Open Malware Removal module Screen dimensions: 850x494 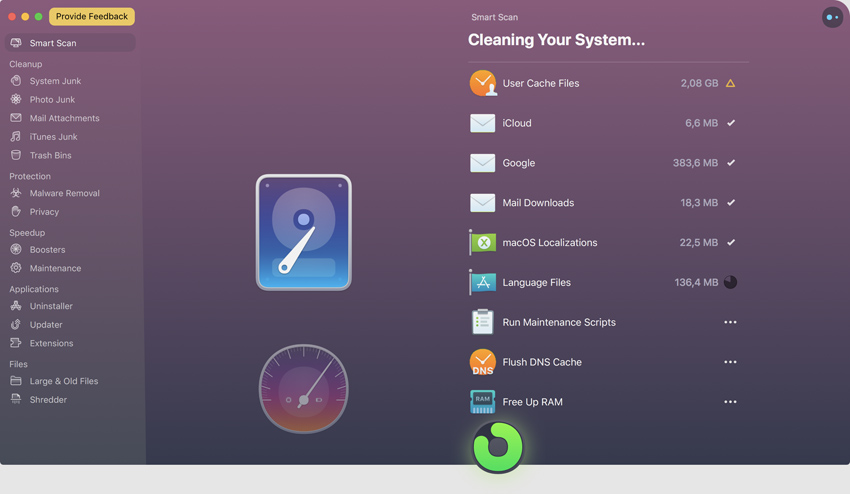pyautogui.click(x=65, y=194)
